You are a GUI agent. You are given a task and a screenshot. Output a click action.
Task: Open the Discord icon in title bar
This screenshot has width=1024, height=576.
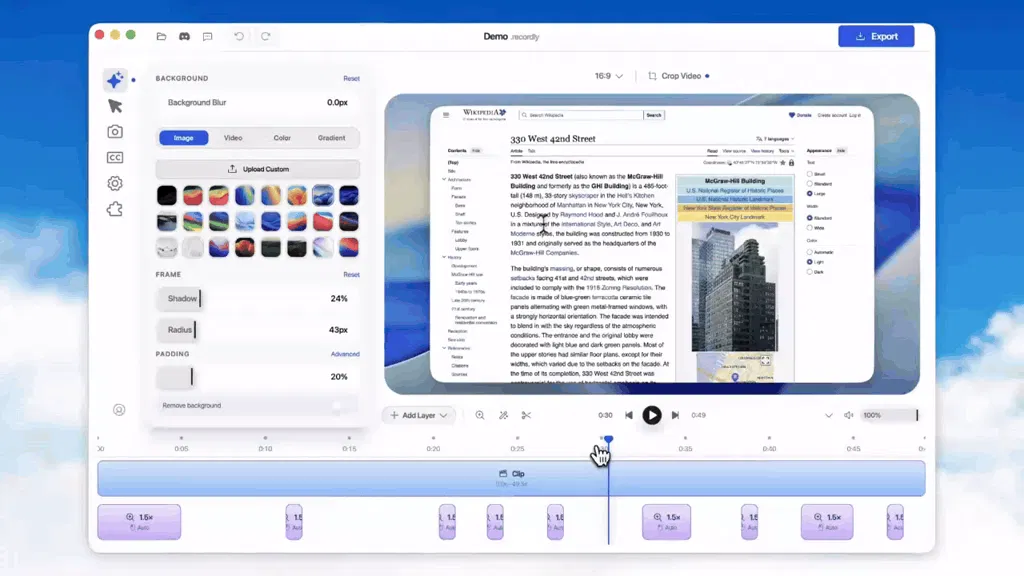(184, 37)
